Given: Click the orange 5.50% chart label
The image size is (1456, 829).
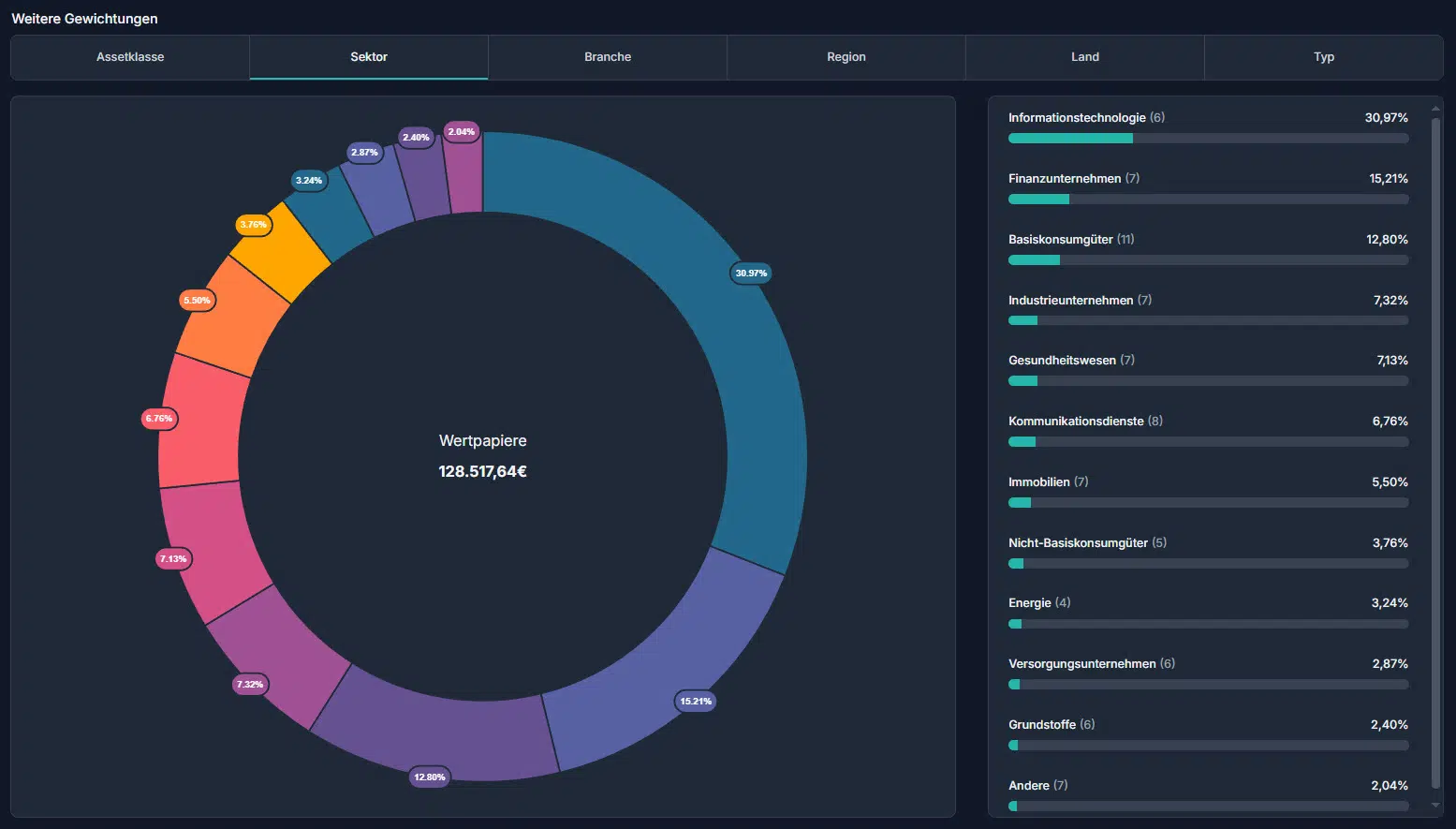Looking at the screenshot, I should coord(197,301).
